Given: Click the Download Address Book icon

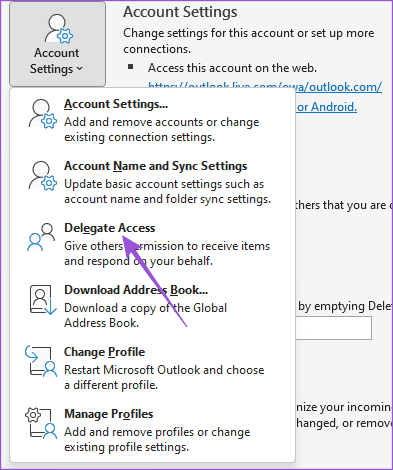Looking at the screenshot, I should point(43,300).
